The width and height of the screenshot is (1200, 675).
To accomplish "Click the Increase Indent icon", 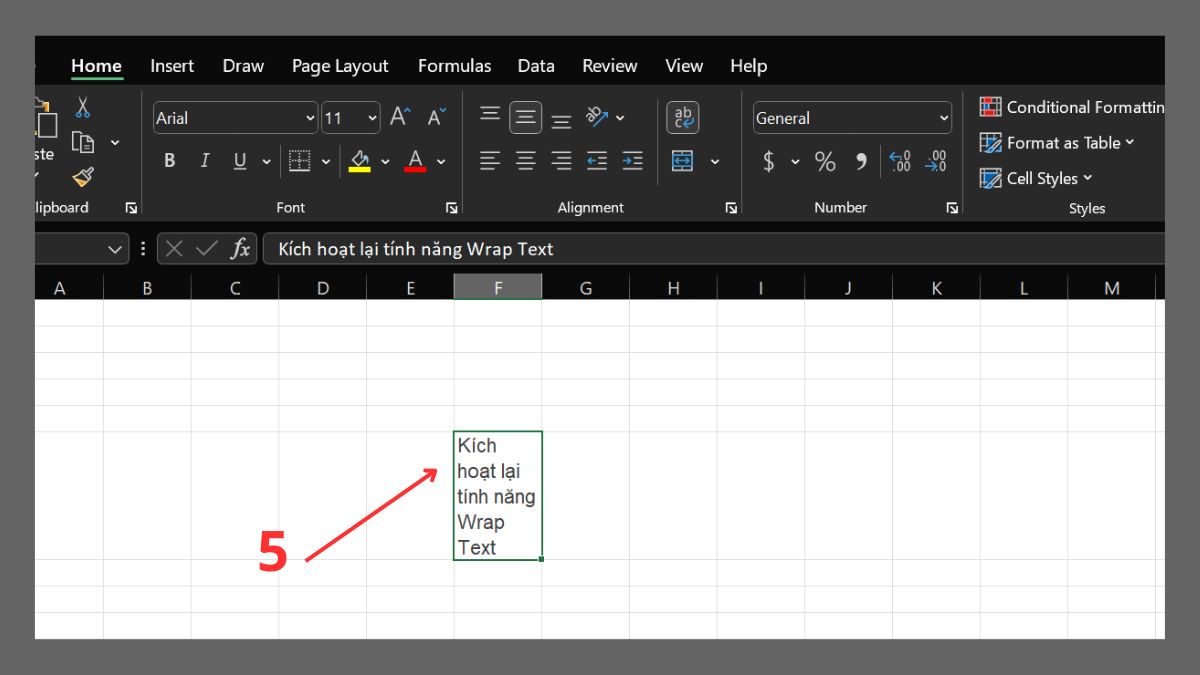I will [x=632, y=161].
